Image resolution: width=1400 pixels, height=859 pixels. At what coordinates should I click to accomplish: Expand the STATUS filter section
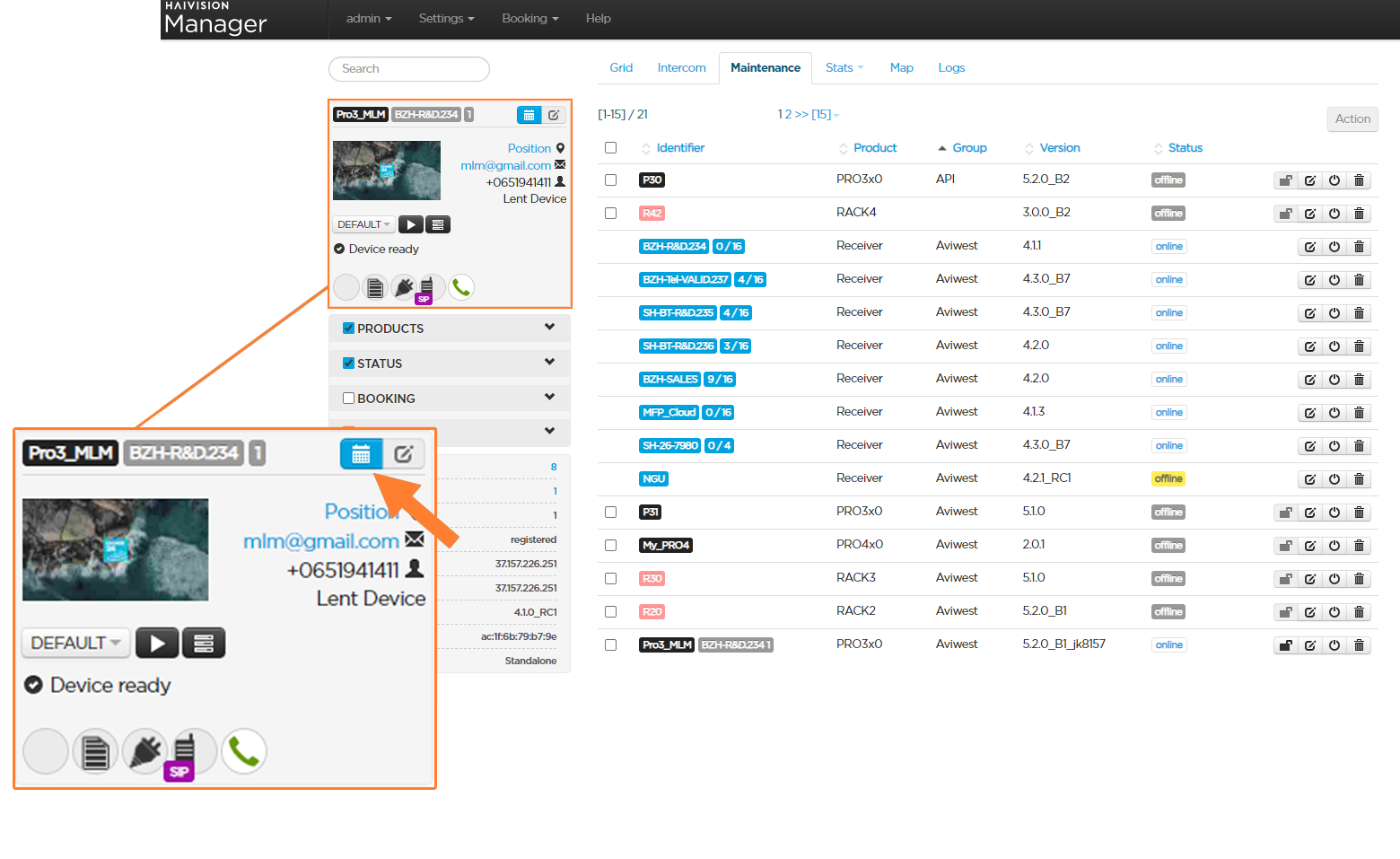pos(549,363)
